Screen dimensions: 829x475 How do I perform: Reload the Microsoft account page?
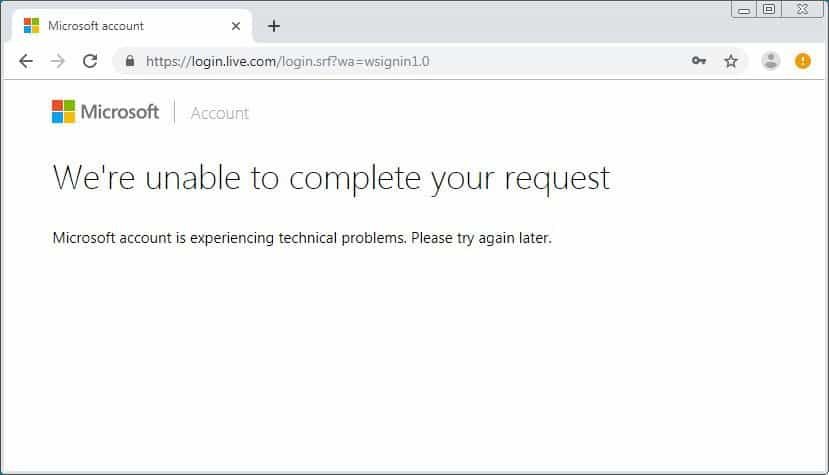coord(90,61)
